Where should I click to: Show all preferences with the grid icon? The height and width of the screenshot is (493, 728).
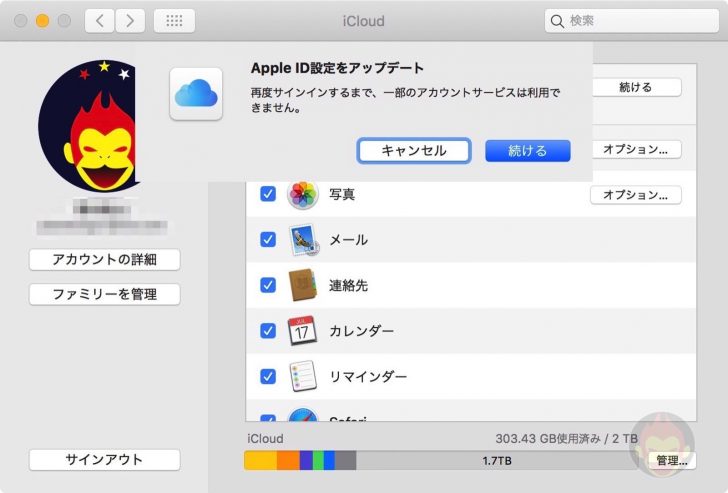174,21
